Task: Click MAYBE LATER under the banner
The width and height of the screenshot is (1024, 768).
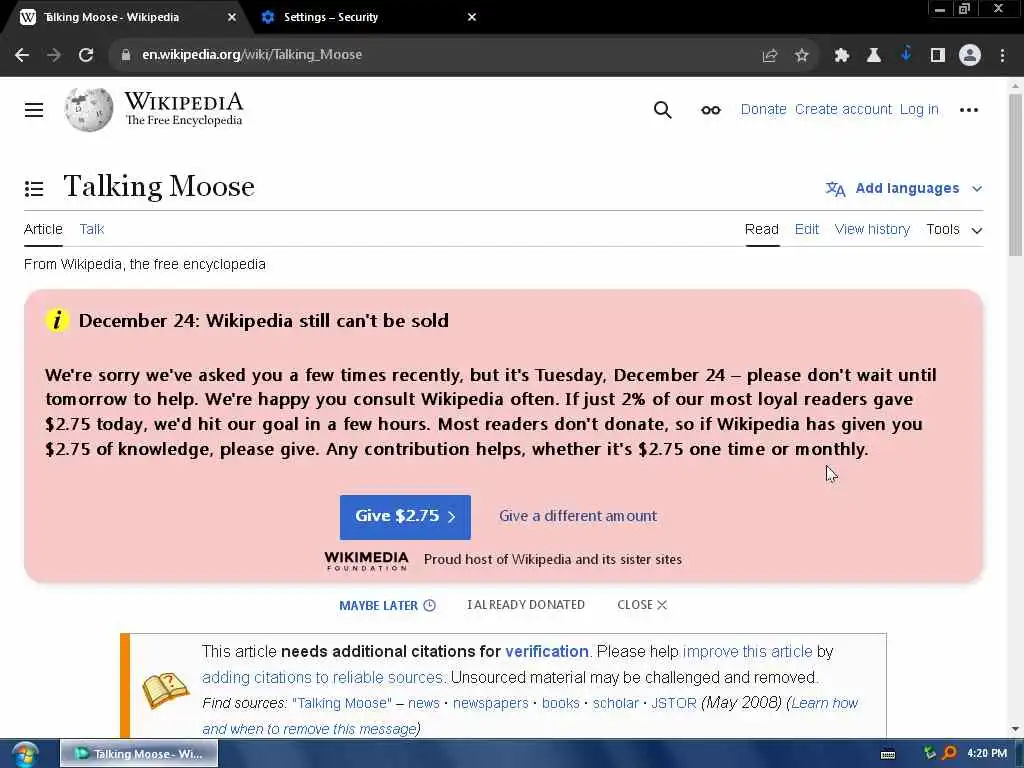Action: click(387, 605)
